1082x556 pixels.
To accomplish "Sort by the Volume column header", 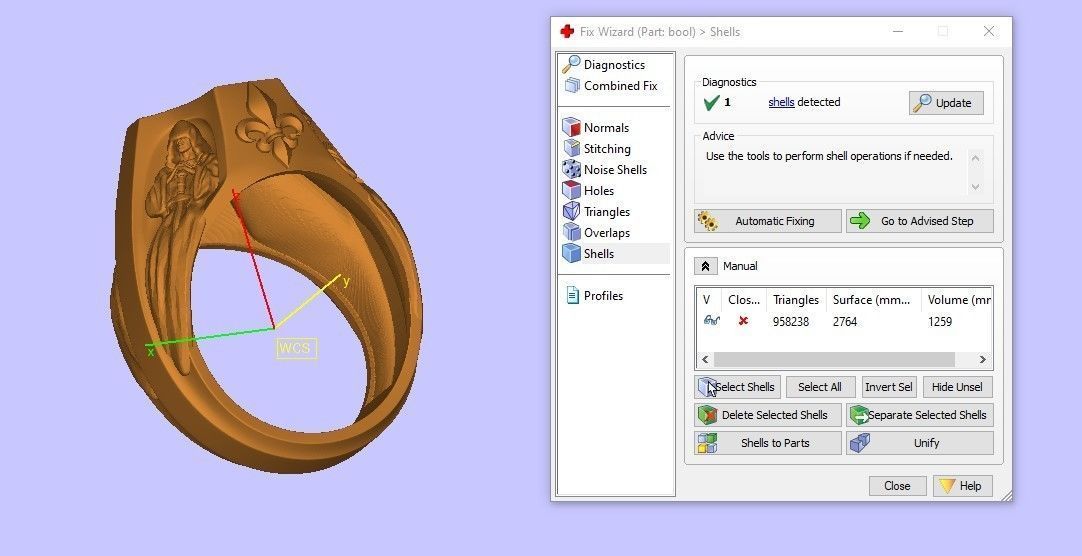I will pyautogui.click(x=957, y=299).
